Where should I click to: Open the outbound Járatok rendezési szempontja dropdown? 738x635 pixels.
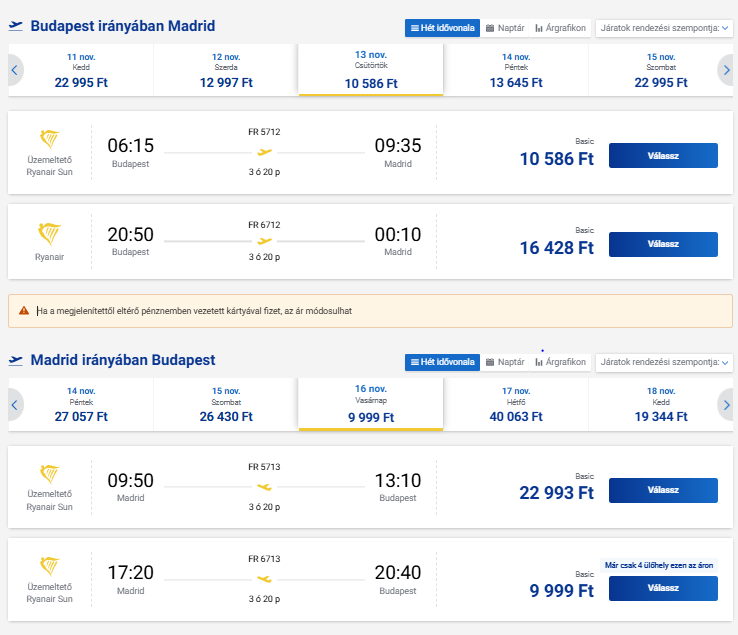[663, 28]
